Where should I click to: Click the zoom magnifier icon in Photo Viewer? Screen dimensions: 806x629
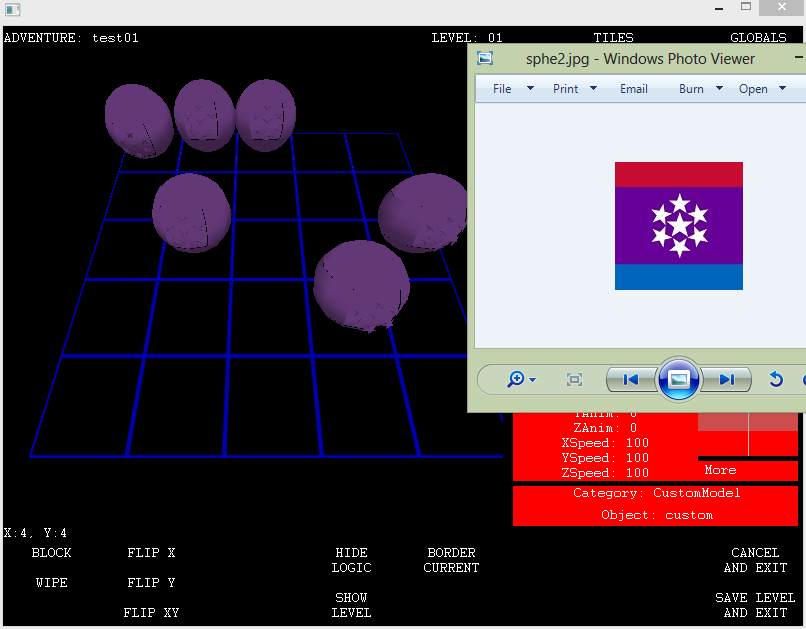pyautogui.click(x=517, y=380)
